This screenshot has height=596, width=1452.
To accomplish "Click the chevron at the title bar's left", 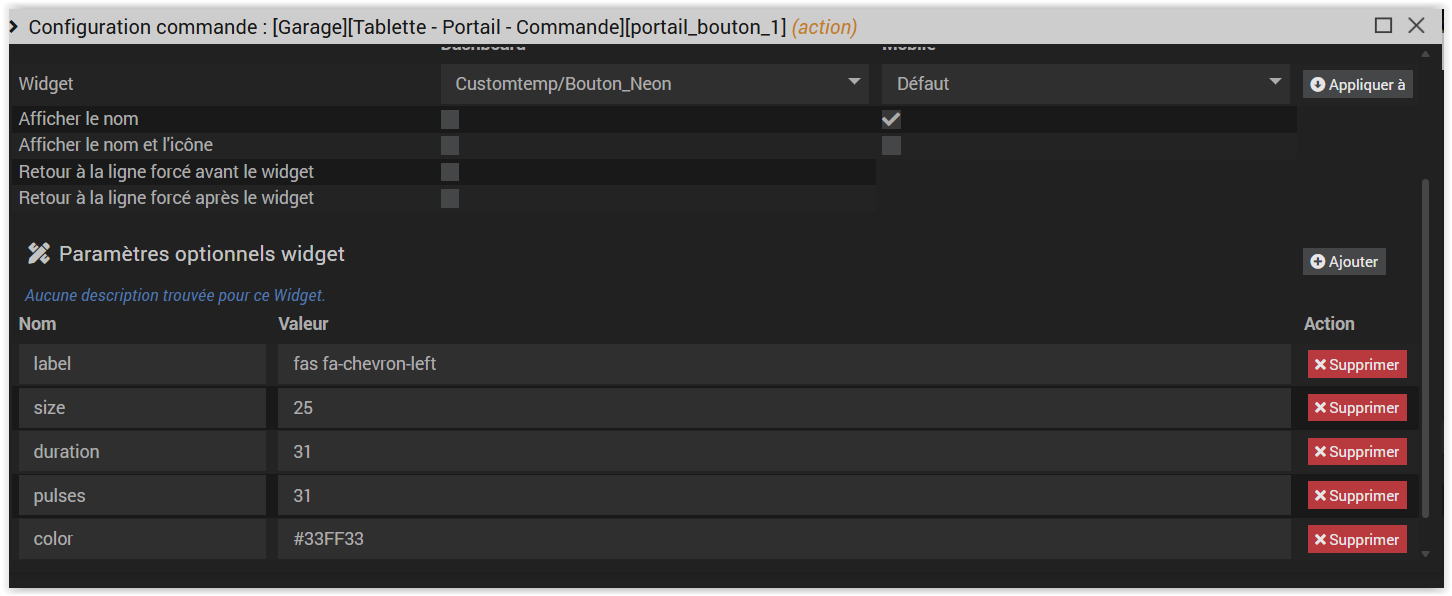I will (x=14, y=27).
